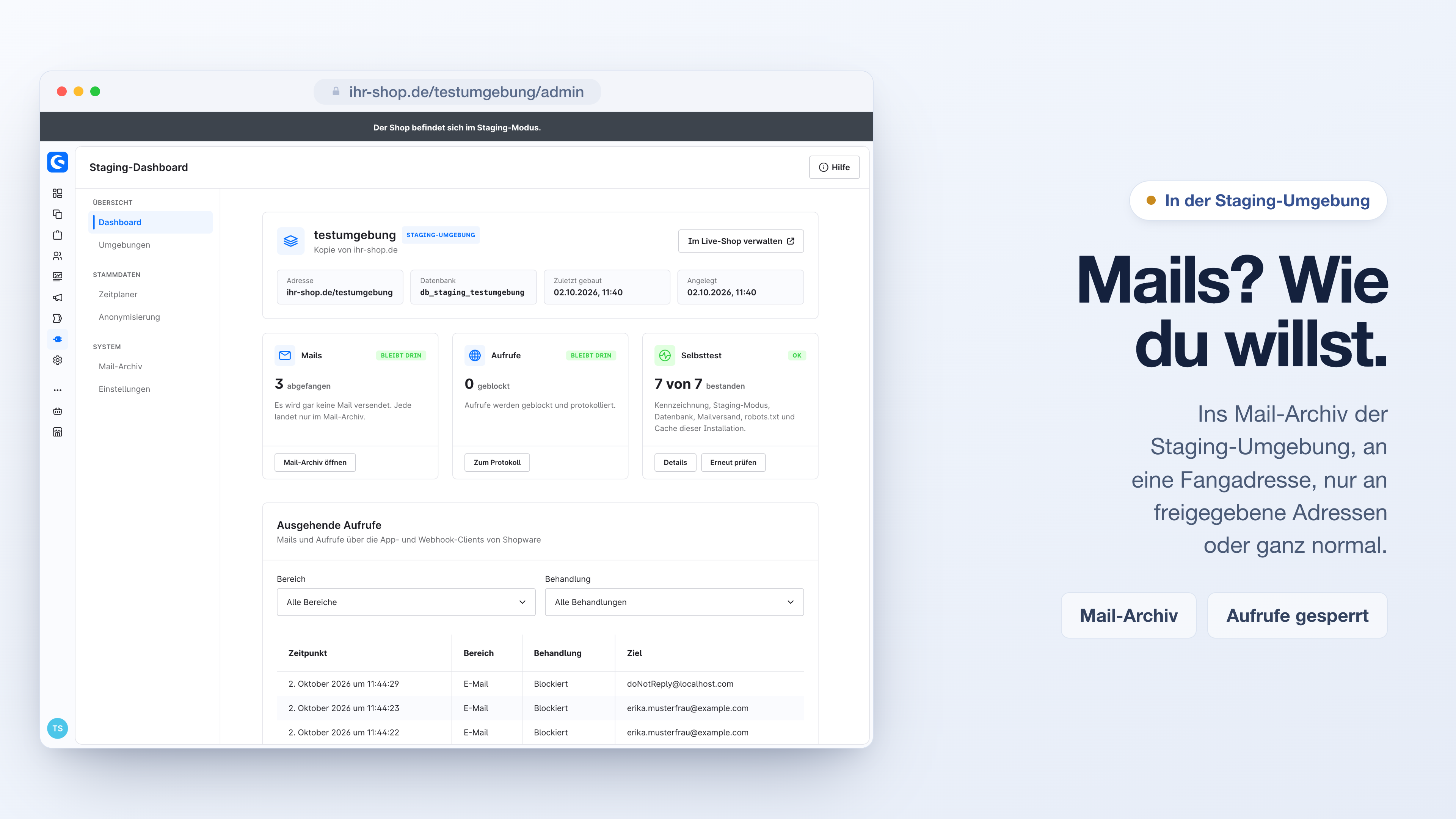This screenshot has width=1456, height=819.
Task: Click the Shopware logo icon
Action: (x=58, y=162)
